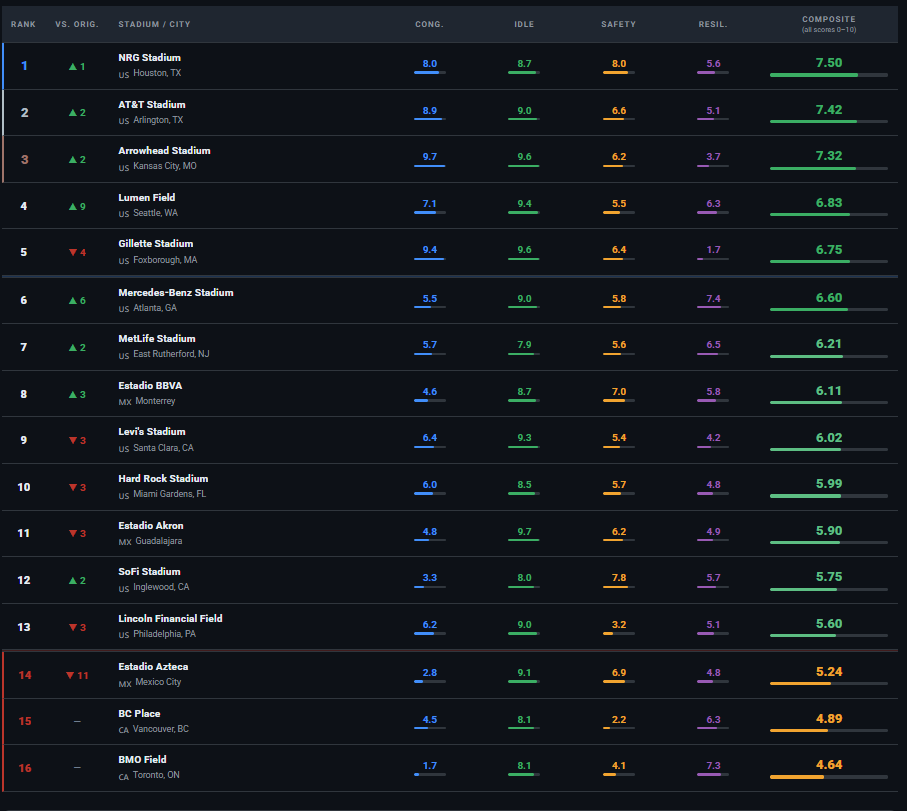Click the up arrow for SoFi Stadium

[73, 580]
